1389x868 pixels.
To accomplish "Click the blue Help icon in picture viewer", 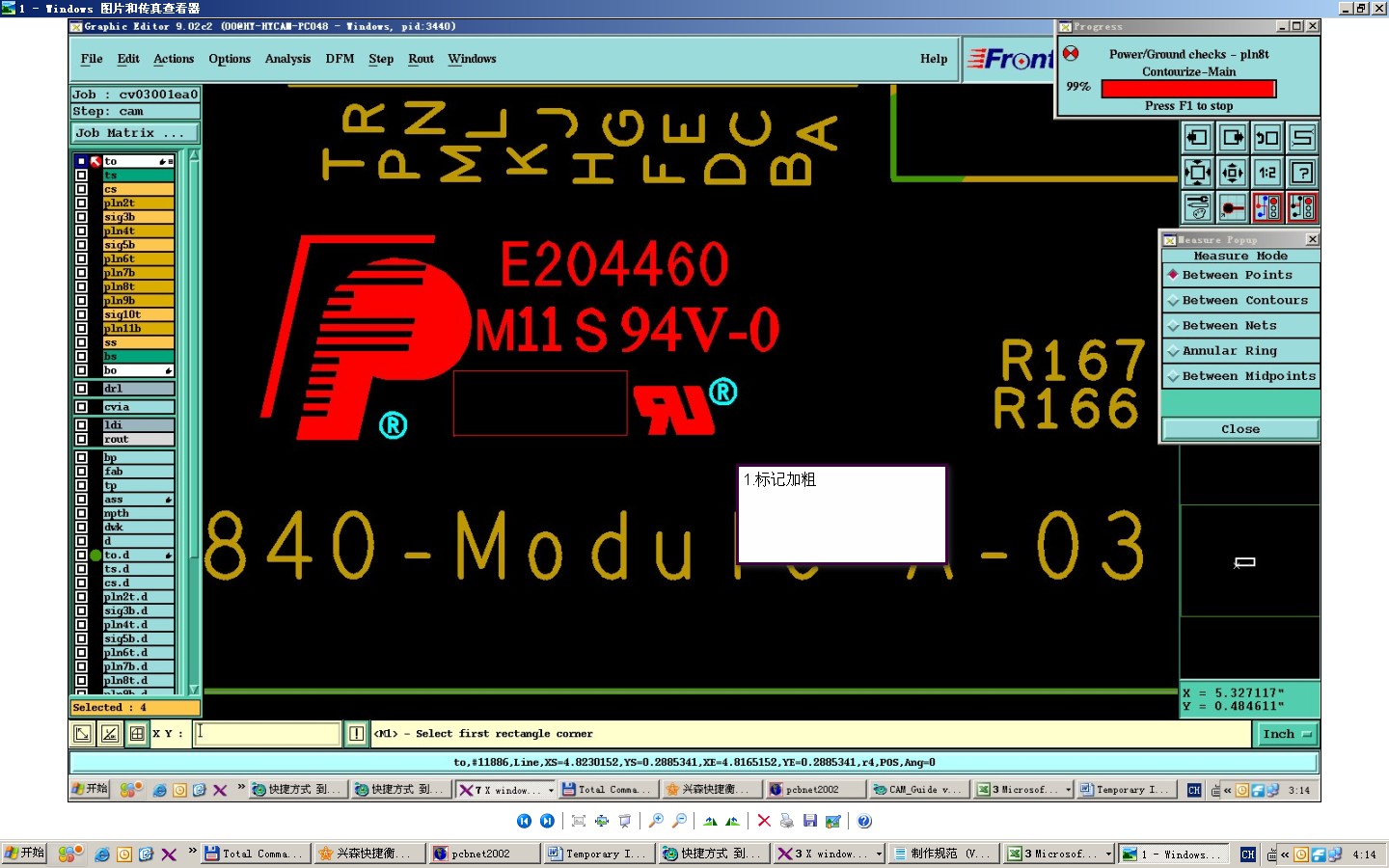I will pyautogui.click(x=864, y=821).
